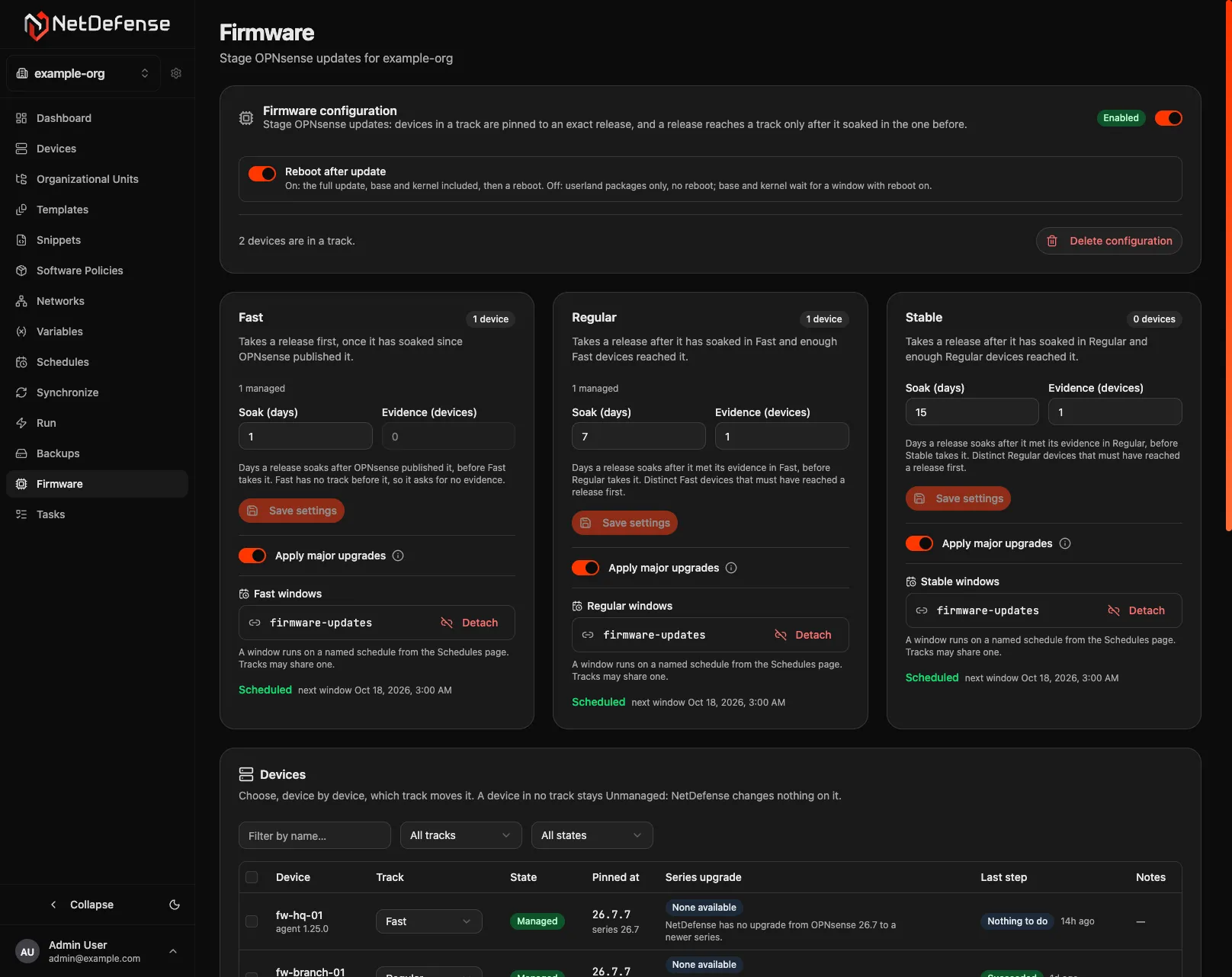The image size is (1232, 977).
Task: Click the Synchronize sidebar icon
Action: tap(21, 392)
